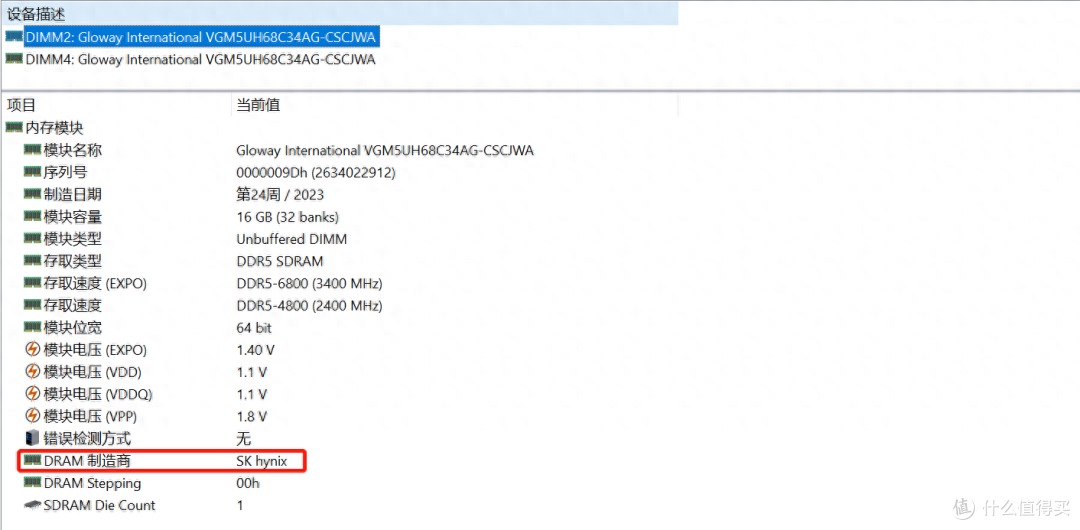Click the 无 value for error detection
This screenshot has width=1080, height=530.
pos(244,438)
